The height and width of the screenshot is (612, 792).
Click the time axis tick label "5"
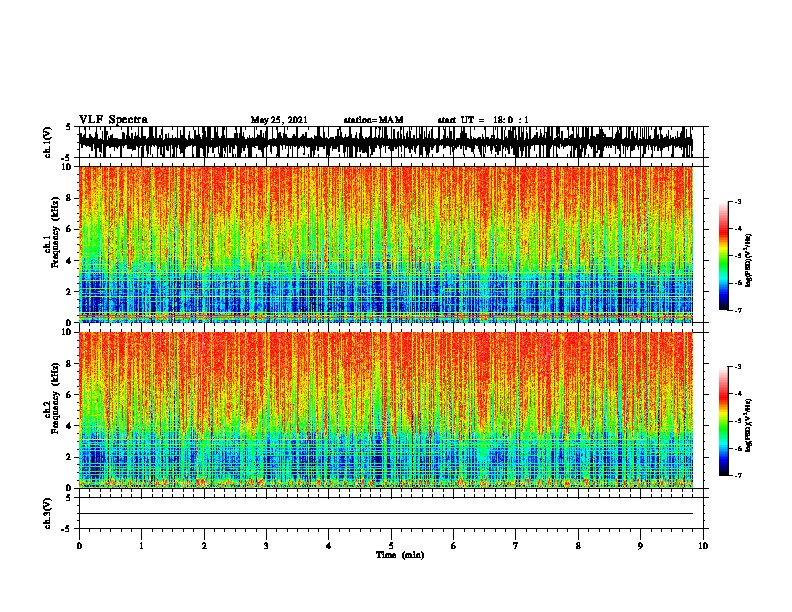(391, 546)
